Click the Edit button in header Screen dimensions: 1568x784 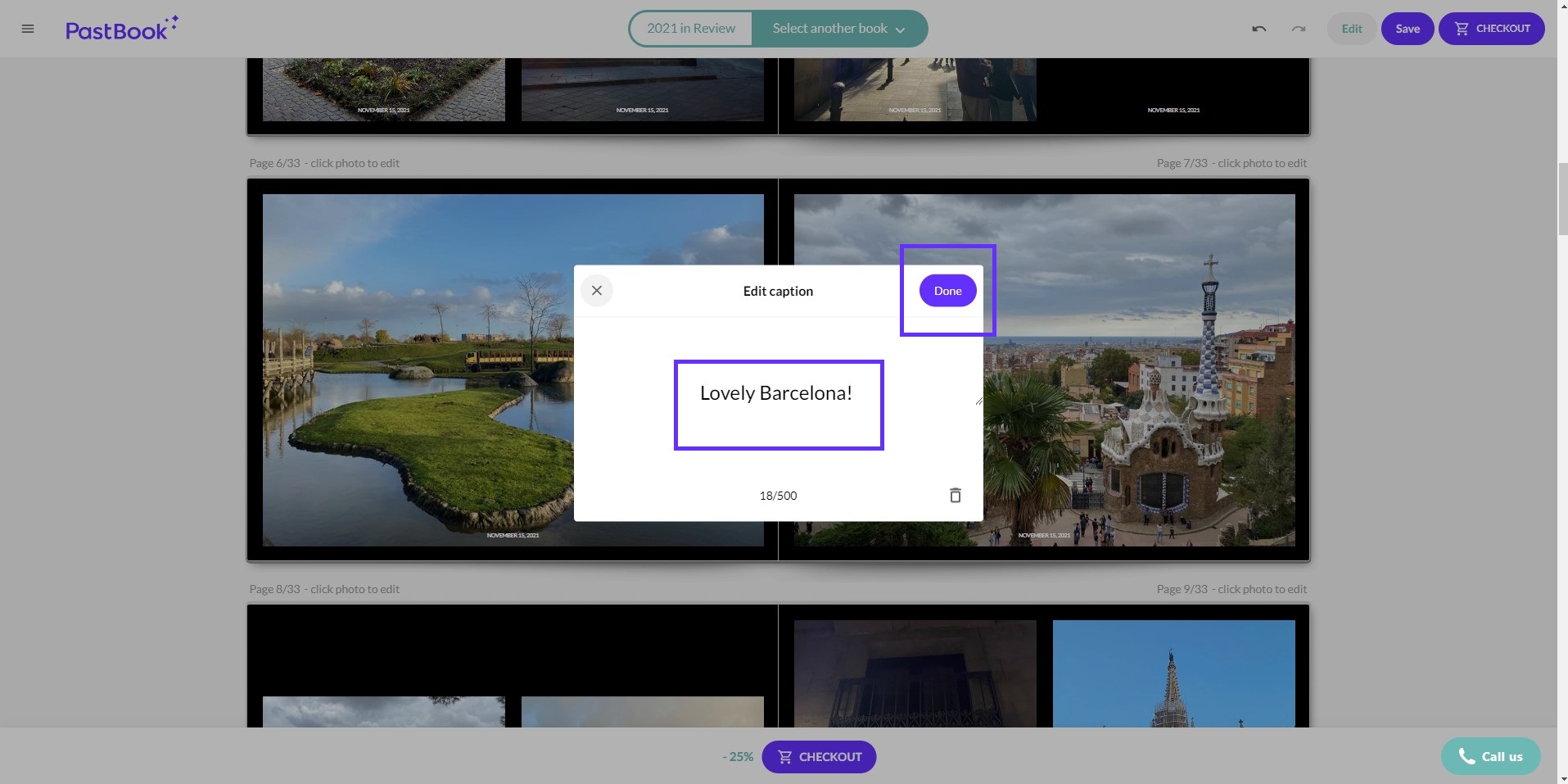click(1351, 29)
